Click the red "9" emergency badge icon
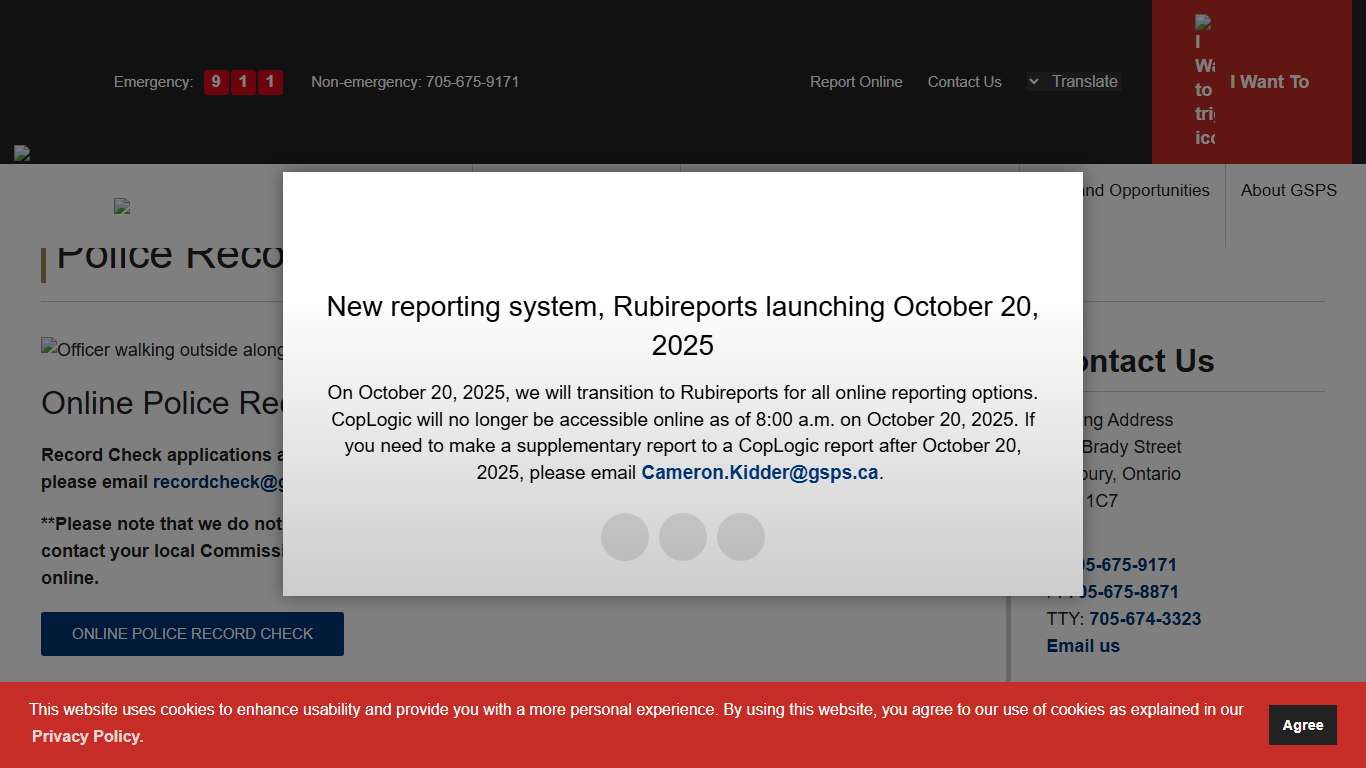The image size is (1366, 768). tap(216, 82)
